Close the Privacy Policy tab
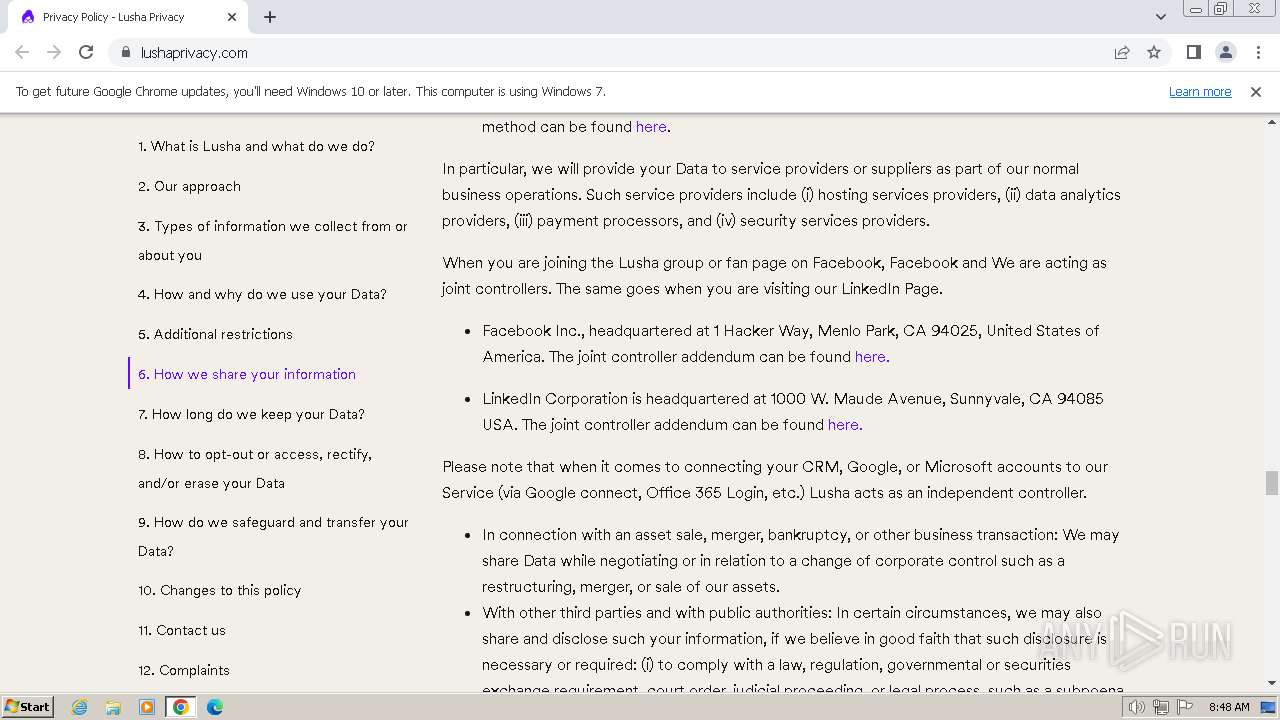The width and height of the screenshot is (1280, 720). [232, 17]
